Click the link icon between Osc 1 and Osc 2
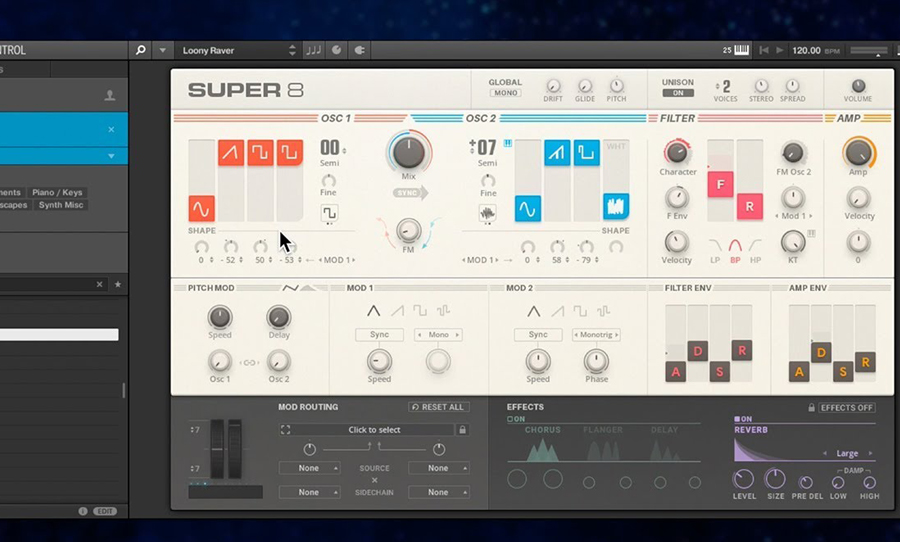Screen dimensions: 900x542 point(249,362)
